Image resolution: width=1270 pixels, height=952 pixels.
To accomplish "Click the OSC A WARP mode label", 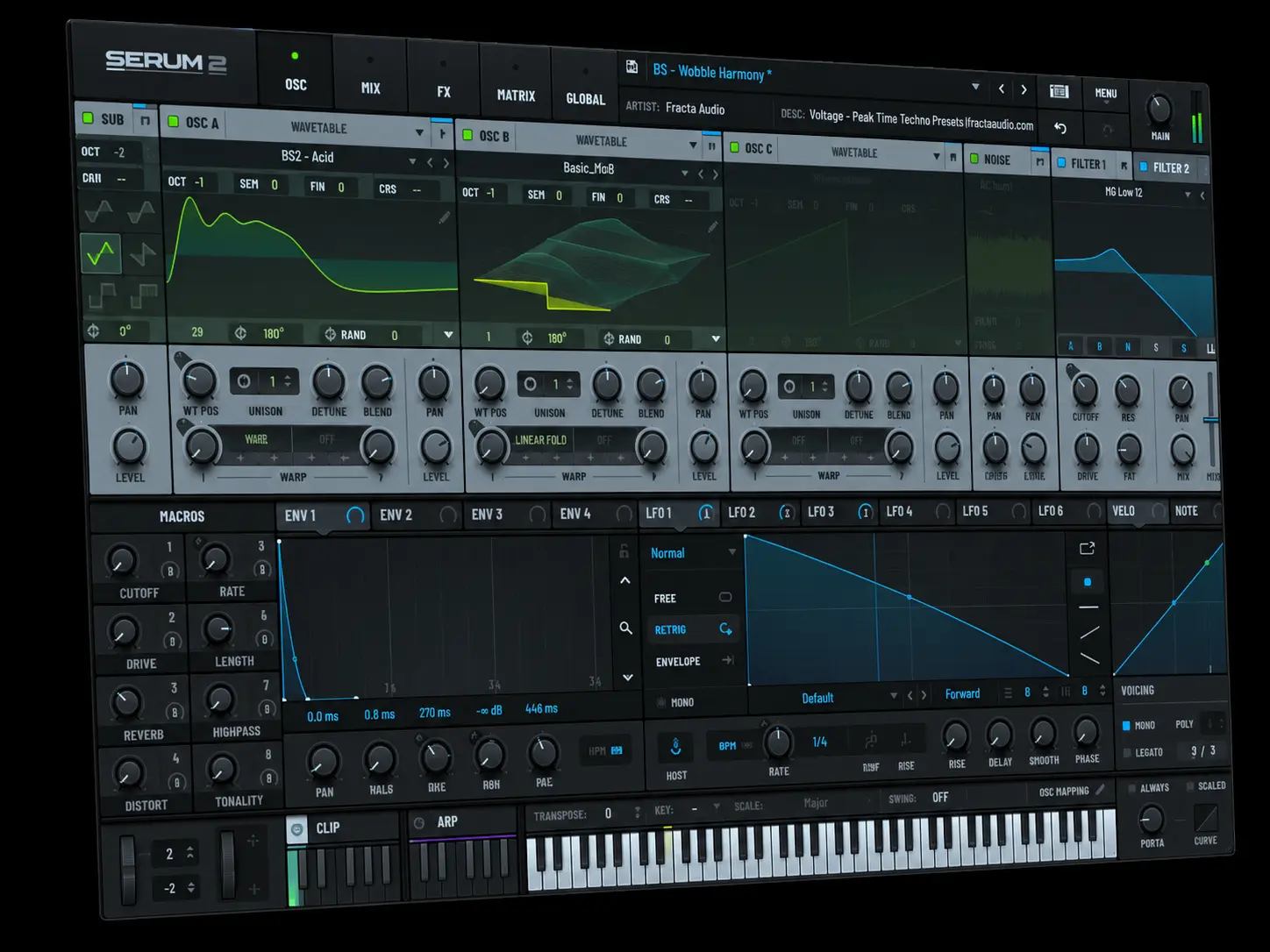I will pyautogui.click(x=256, y=439).
